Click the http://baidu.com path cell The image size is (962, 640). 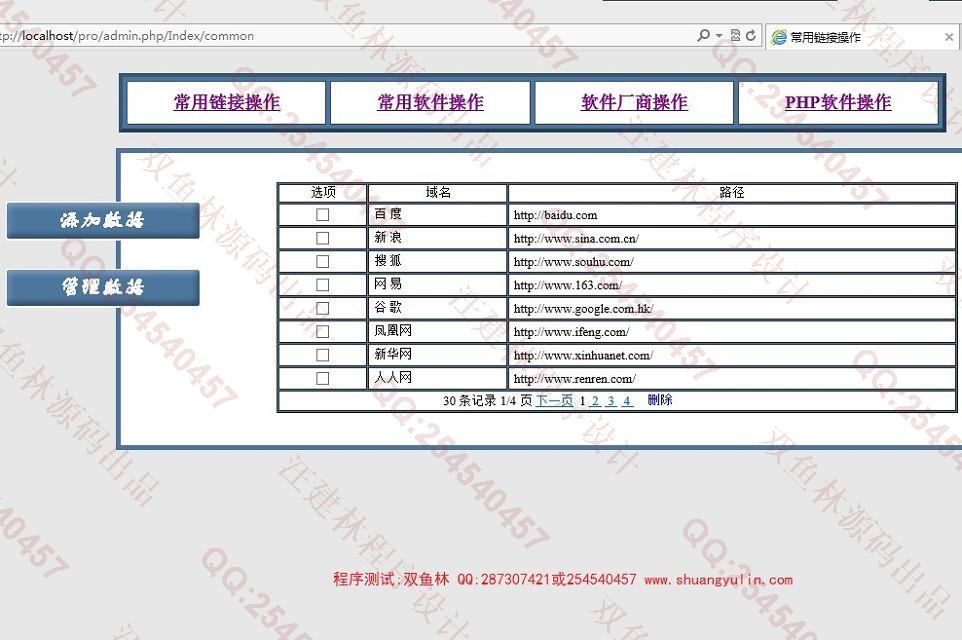732,215
